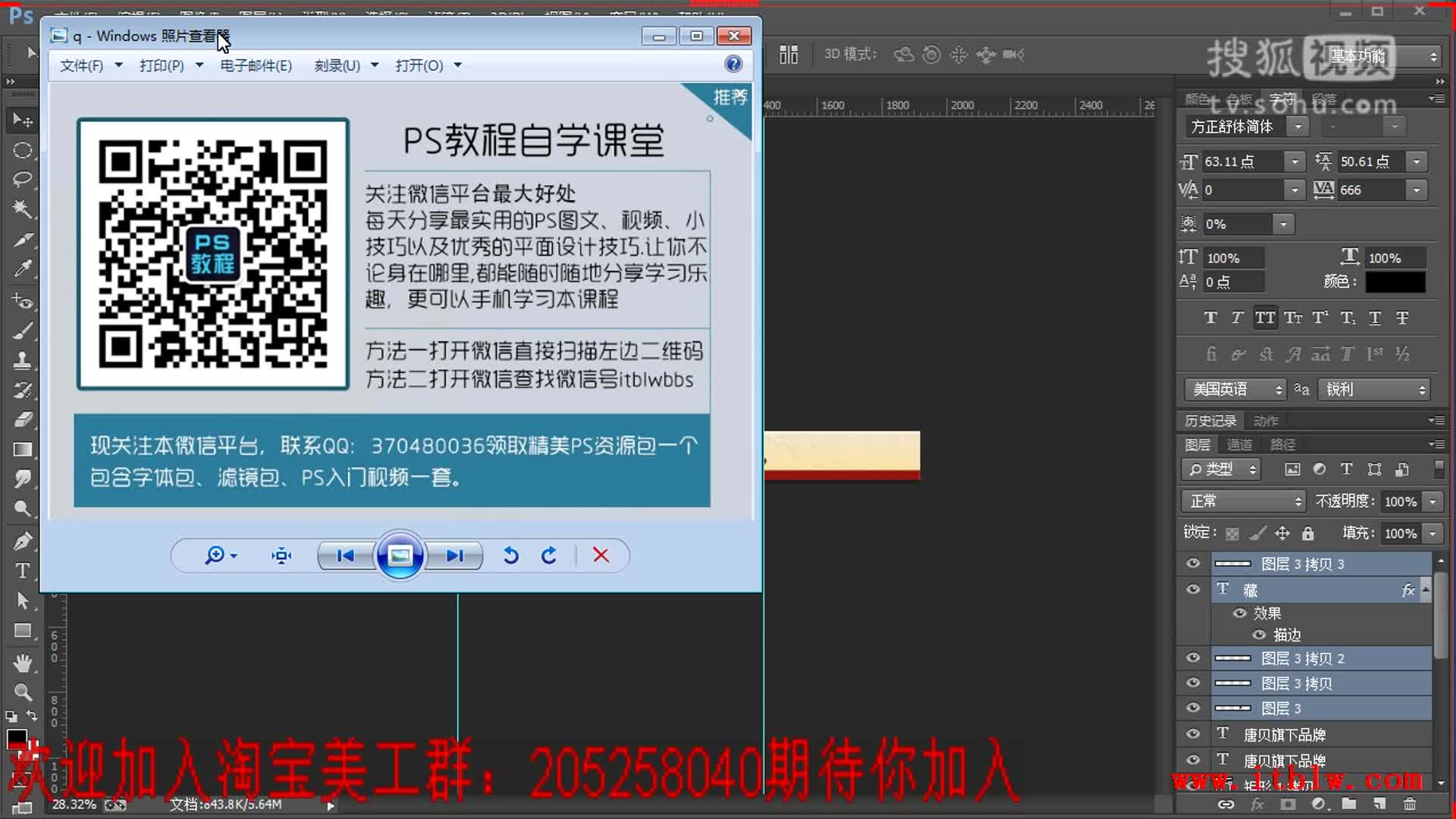The height and width of the screenshot is (819, 1456).
Task: Click new group folder icon in Layers panel
Action: click(1349, 804)
